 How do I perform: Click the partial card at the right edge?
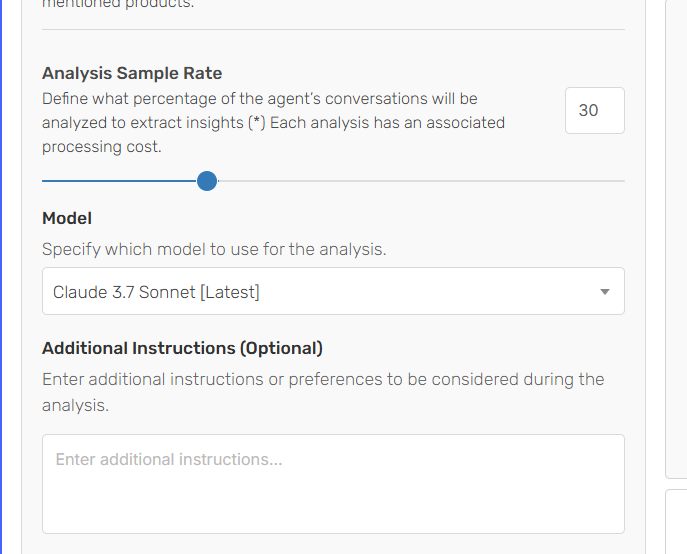pyautogui.click(x=676, y=239)
